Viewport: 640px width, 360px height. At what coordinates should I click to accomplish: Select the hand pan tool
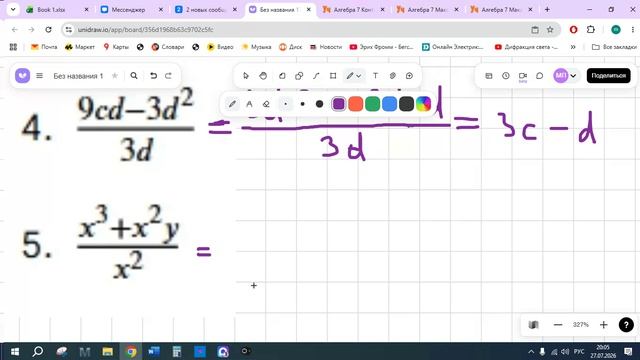tap(263, 76)
